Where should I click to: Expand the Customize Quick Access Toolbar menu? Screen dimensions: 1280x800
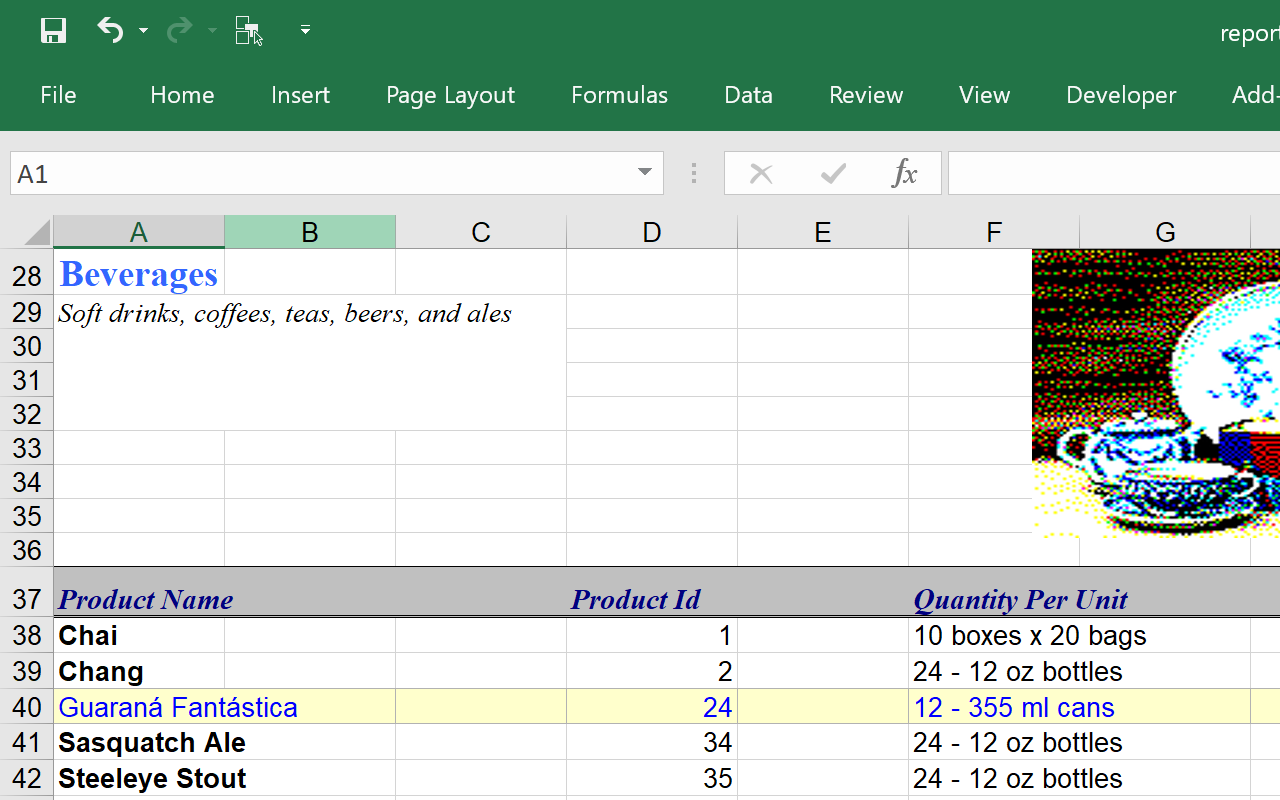click(x=305, y=31)
